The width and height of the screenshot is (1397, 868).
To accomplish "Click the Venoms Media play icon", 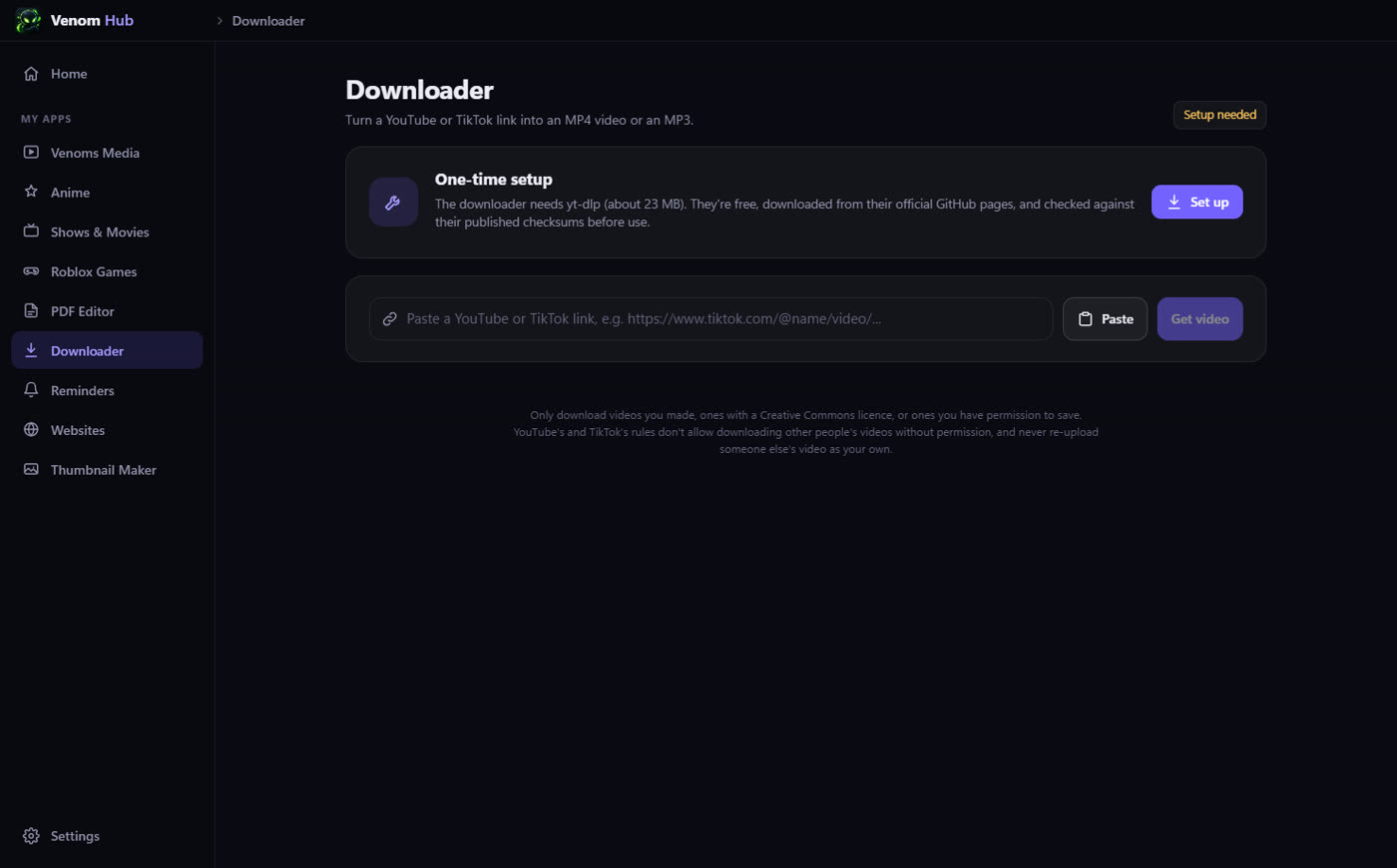I will pyautogui.click(x=31, y=153).
